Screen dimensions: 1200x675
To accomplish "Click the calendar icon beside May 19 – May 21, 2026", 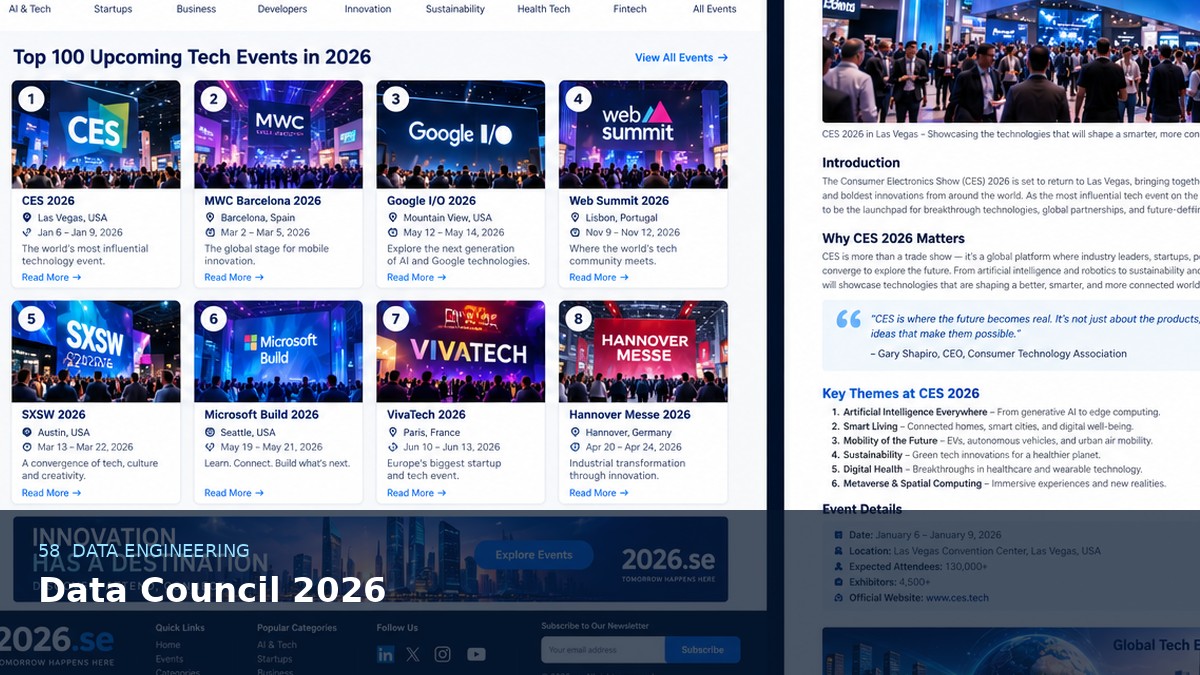I will pyautogui.click(x=210, y=447).
